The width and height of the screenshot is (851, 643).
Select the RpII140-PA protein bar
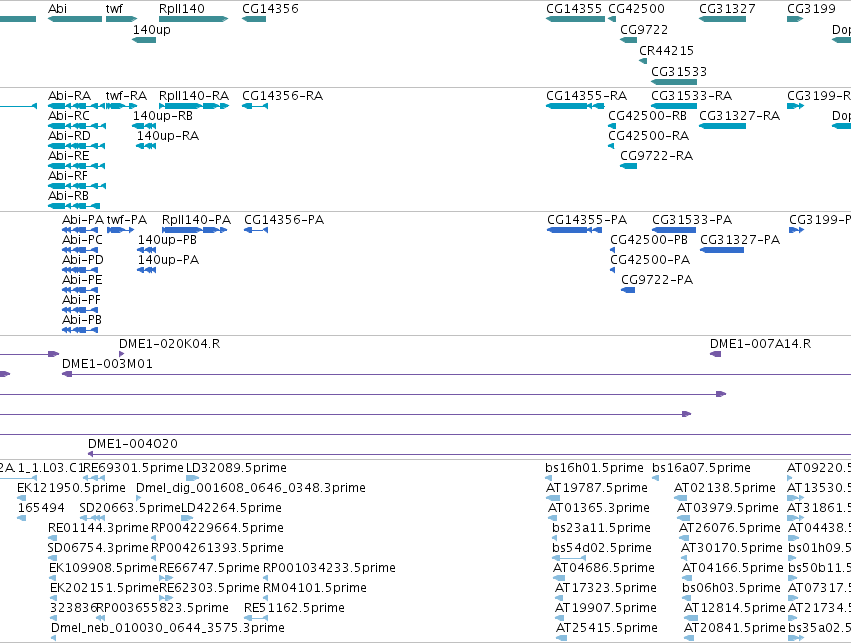click(x=194, y=230)
